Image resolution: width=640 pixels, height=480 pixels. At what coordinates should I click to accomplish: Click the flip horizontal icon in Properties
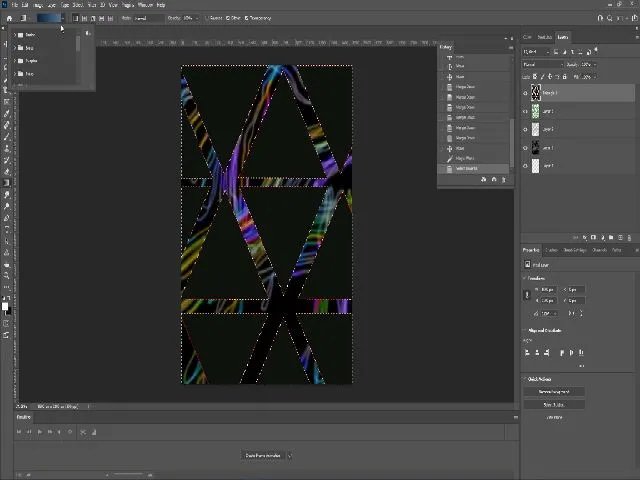[571, 313]
